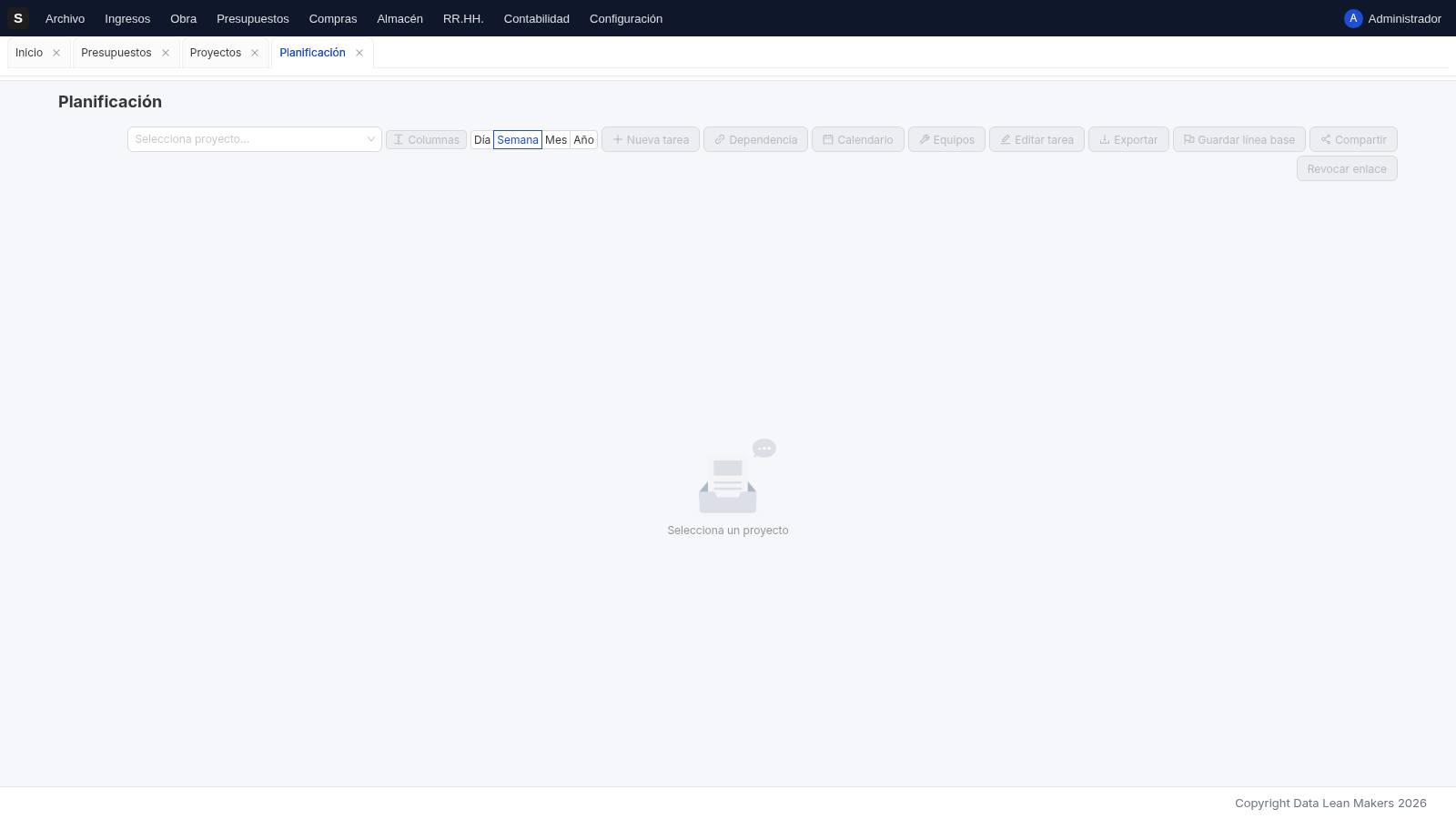Click the Compartir button
The width and height of the screenshot is (1456, 819).
pyautogui.click(x=1353, y=139)
